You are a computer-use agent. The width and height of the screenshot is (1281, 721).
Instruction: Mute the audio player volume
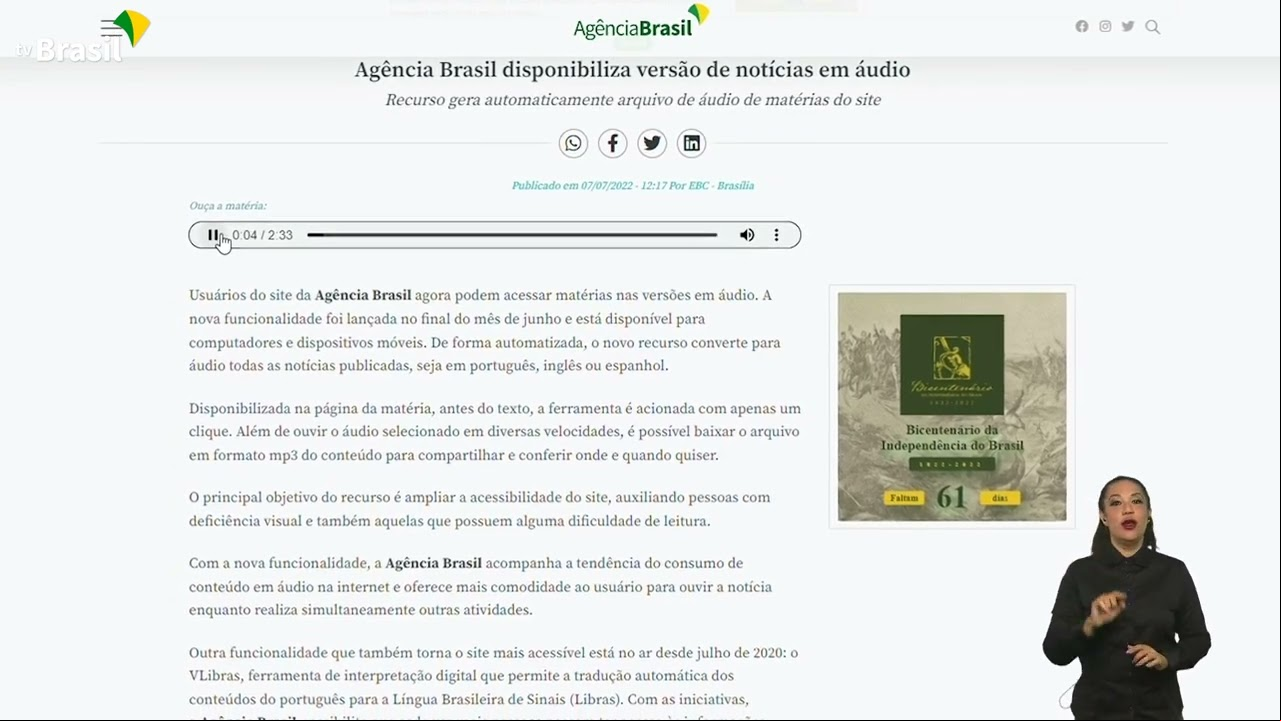pyautogui.click(x=747, y=235)
